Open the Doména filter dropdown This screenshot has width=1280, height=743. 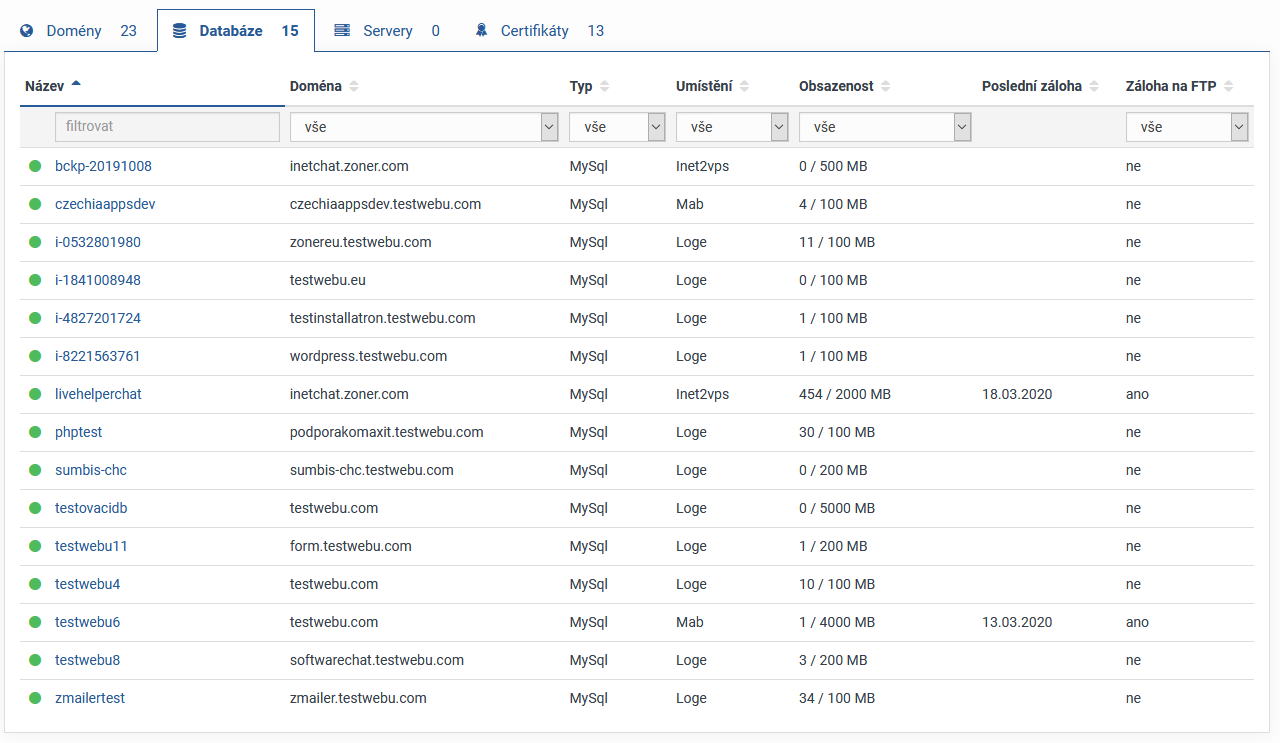point(424,127)
